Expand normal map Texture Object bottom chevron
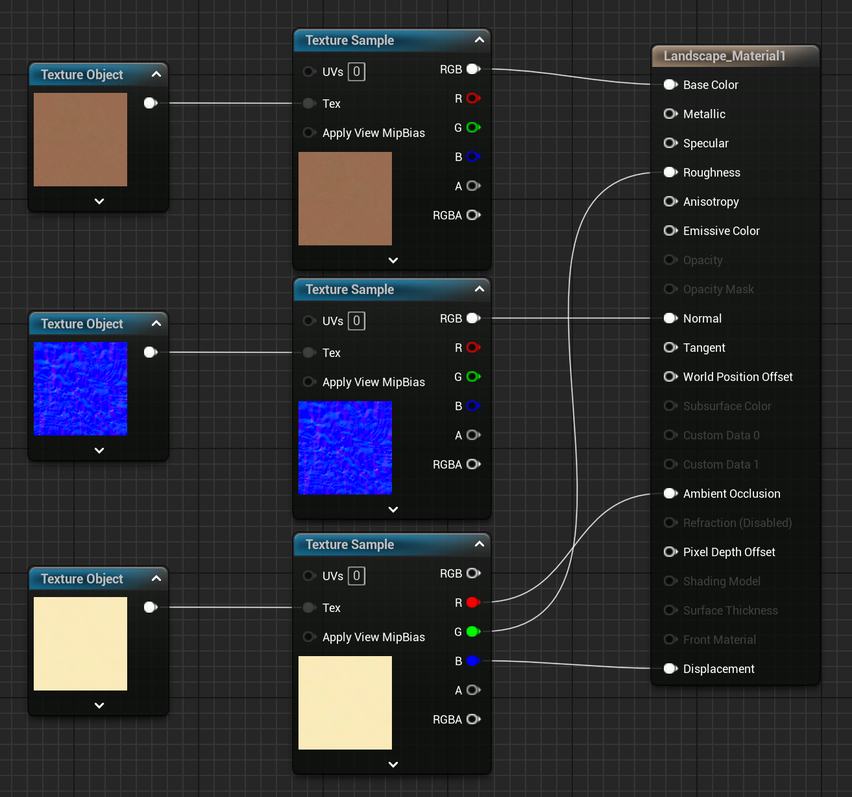The height and width of the screenshot is (797, 852). [x=99, y=450]
